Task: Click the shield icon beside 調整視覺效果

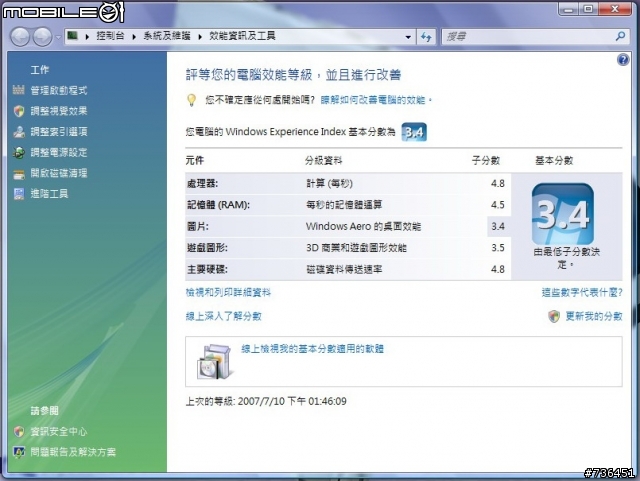Action: (19, 111)
